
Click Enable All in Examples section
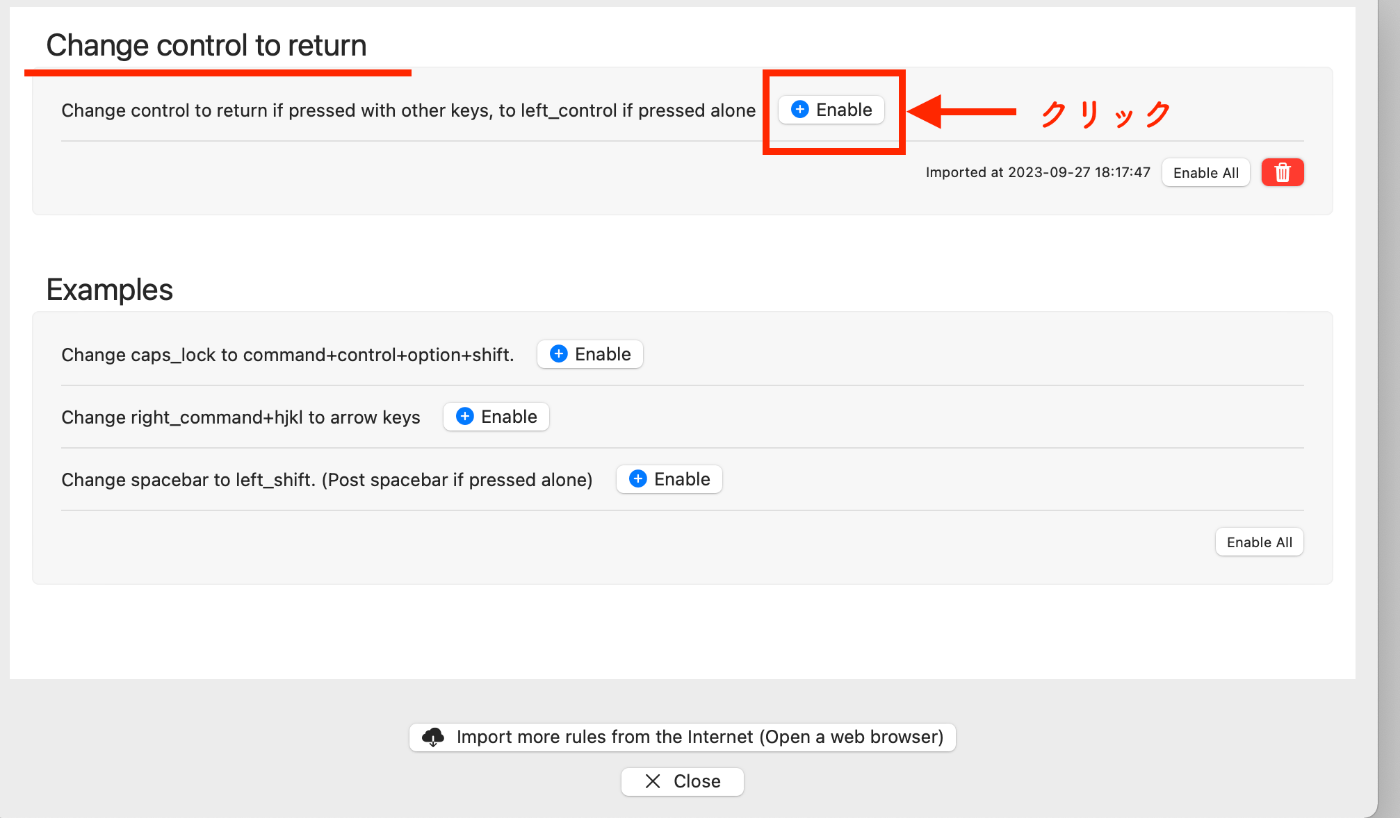click(x=1260, y=542)
